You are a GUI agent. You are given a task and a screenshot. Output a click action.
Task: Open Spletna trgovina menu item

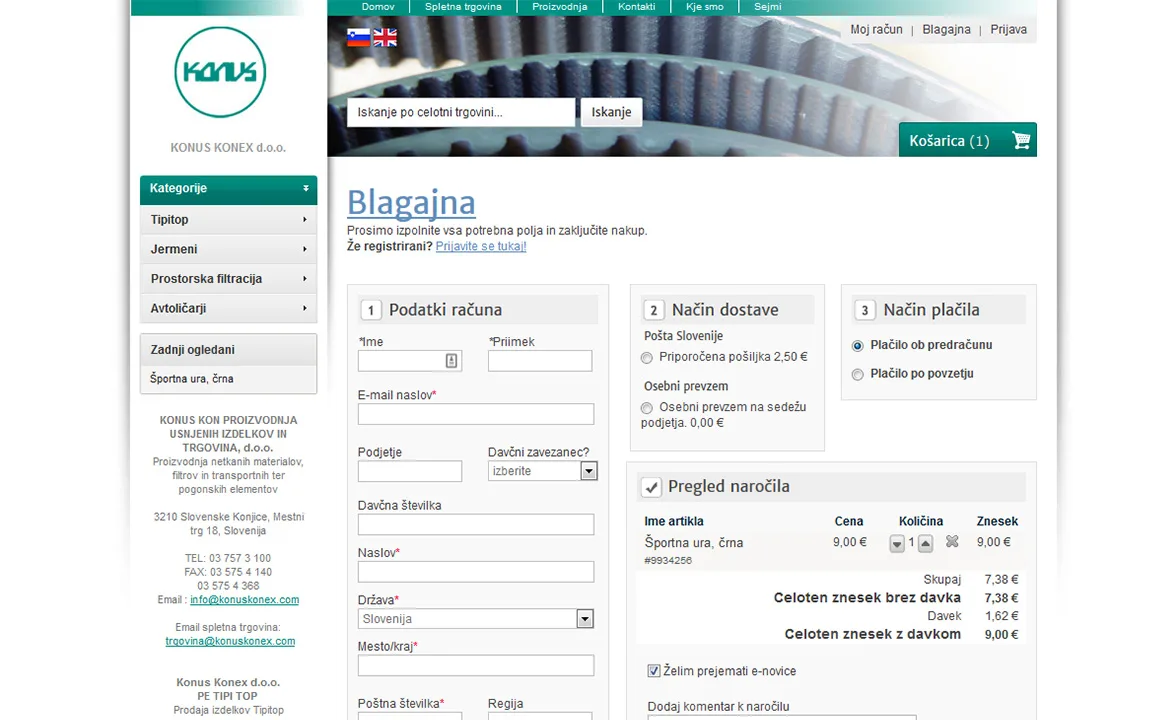(463, 7)
